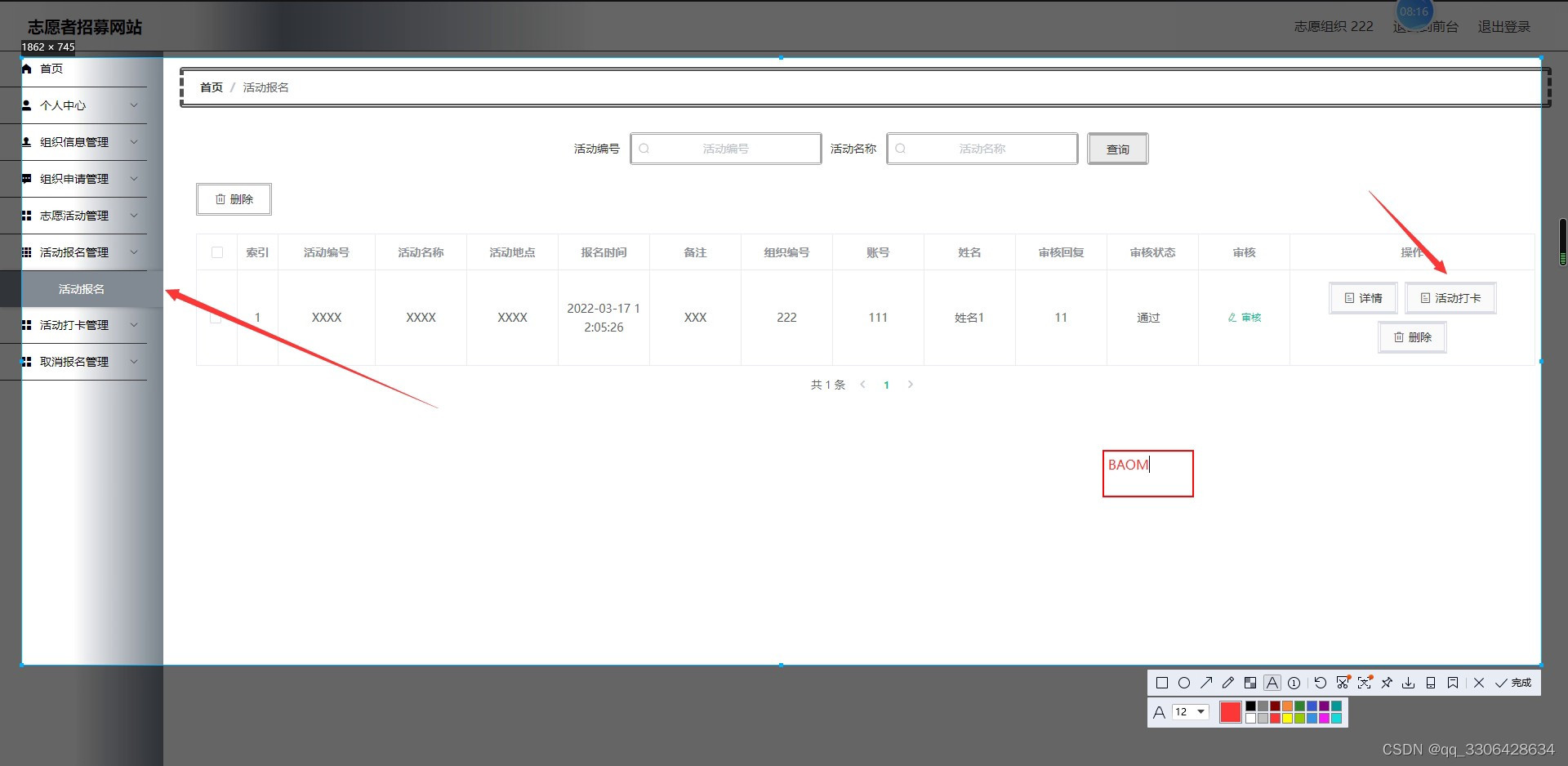The image size is (1568, 766).
Task: Tick the checkbox in row 1
Action: 216,318
